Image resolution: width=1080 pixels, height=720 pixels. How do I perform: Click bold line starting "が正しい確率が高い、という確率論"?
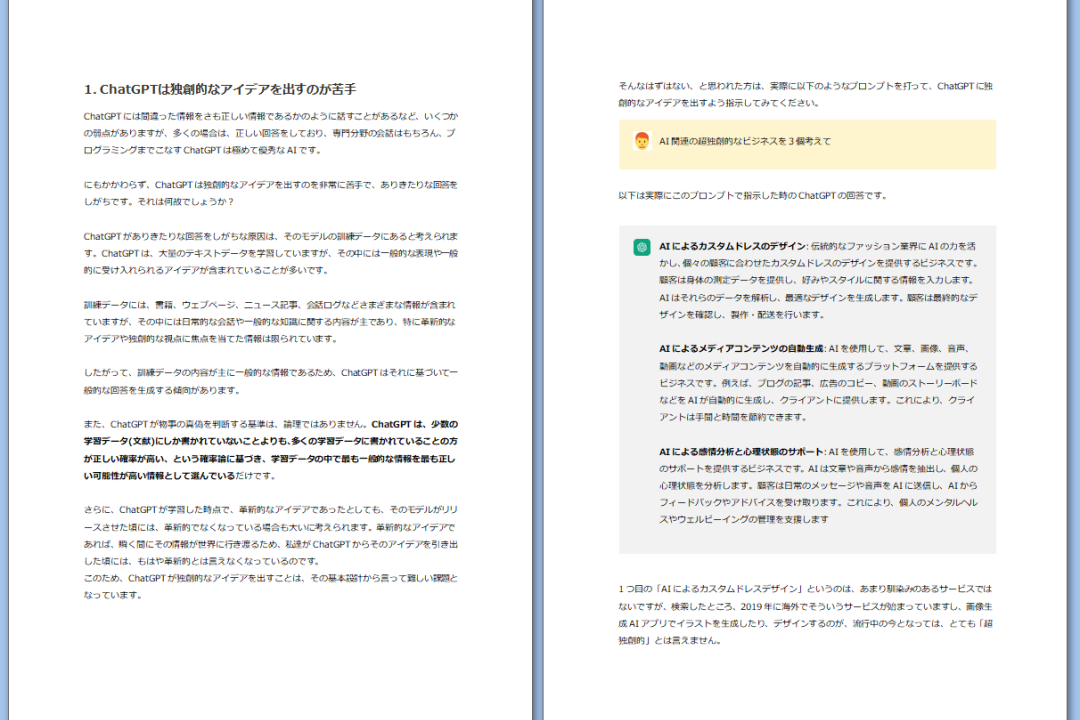[x=269, y=459]
